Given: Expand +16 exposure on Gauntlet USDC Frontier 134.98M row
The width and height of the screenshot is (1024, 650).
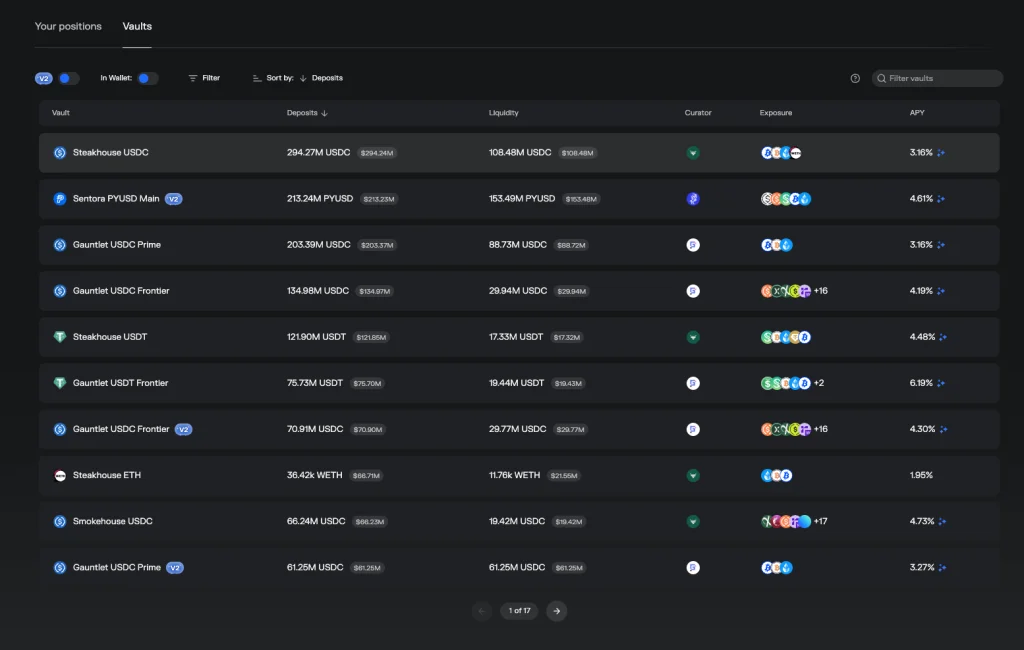Looking at the screenshot, I should coord(820,291).
